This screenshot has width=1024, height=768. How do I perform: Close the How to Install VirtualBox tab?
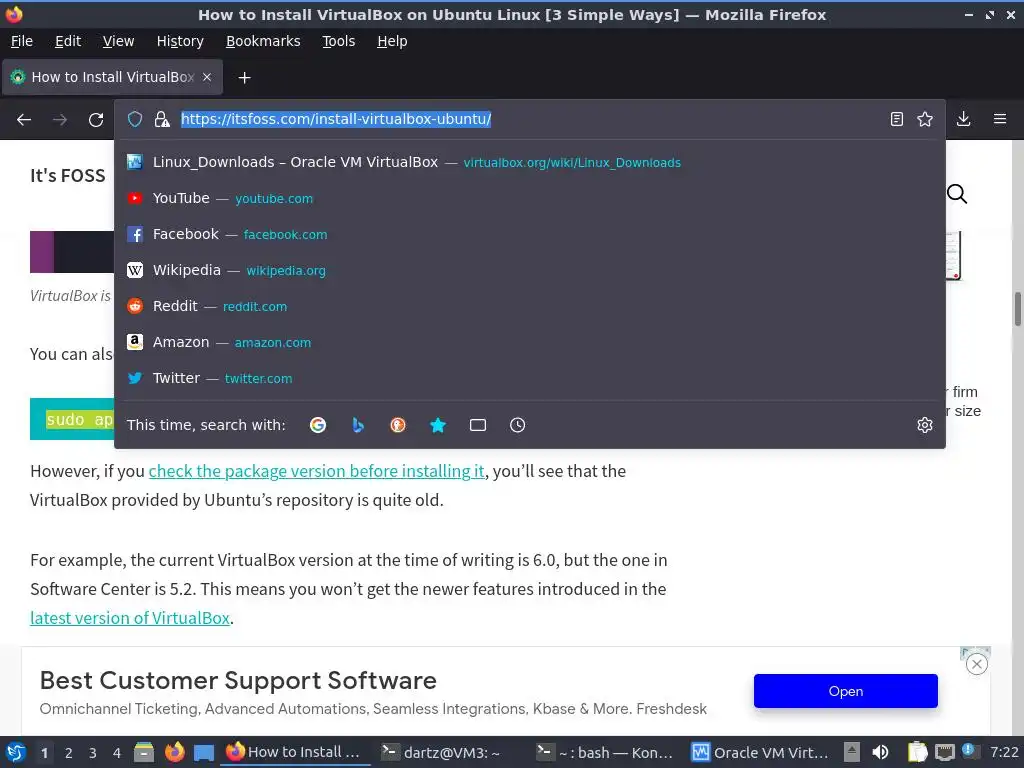tap(207, 77)
